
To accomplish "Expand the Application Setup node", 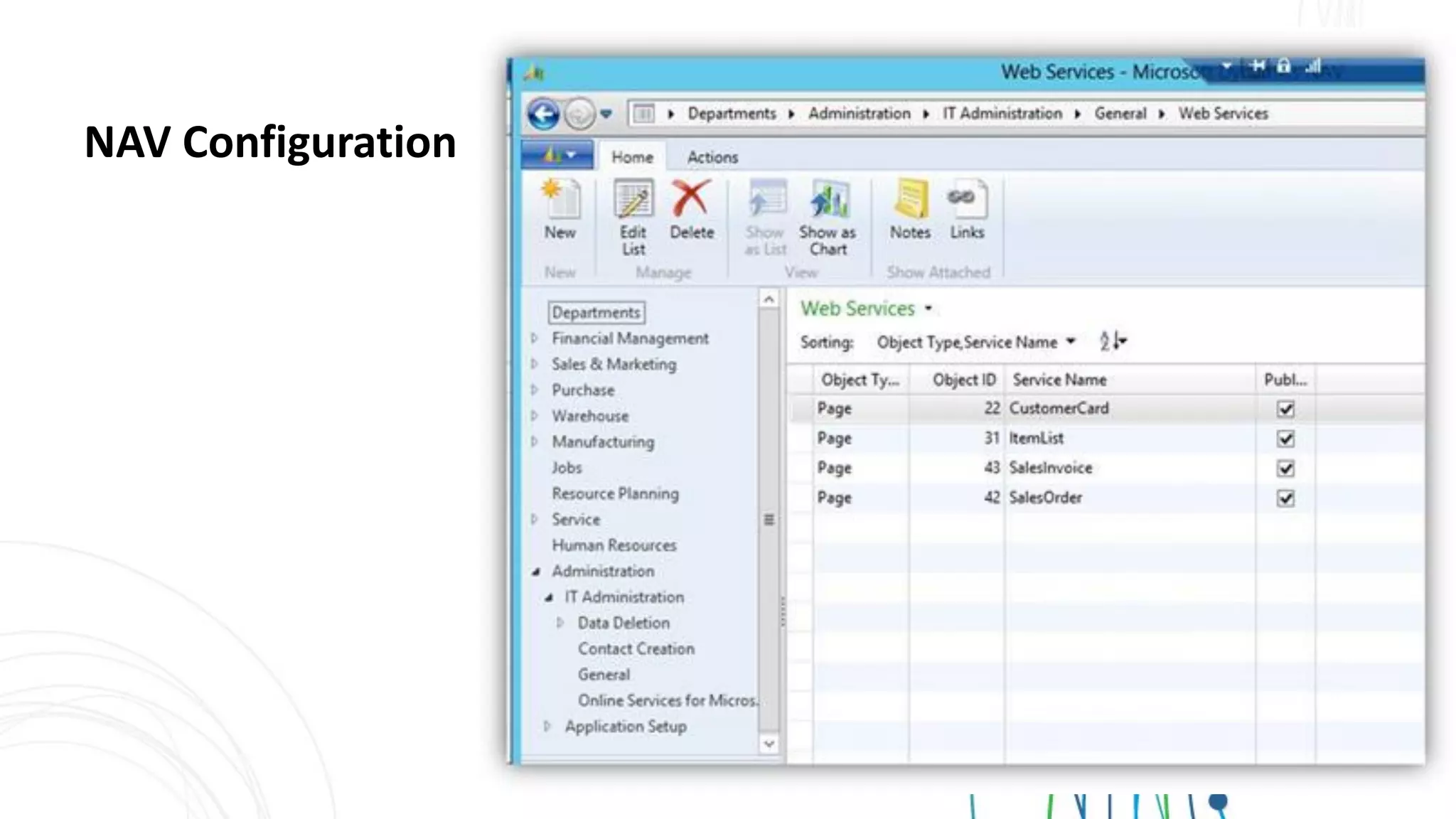I will coord(547,727).
